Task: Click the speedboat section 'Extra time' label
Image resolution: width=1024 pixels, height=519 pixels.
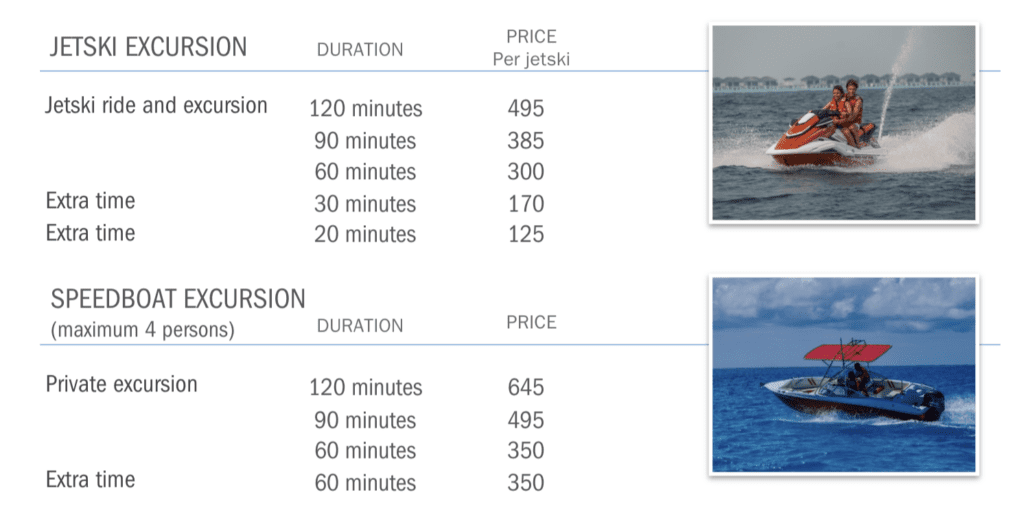Action: coord(90,480)
